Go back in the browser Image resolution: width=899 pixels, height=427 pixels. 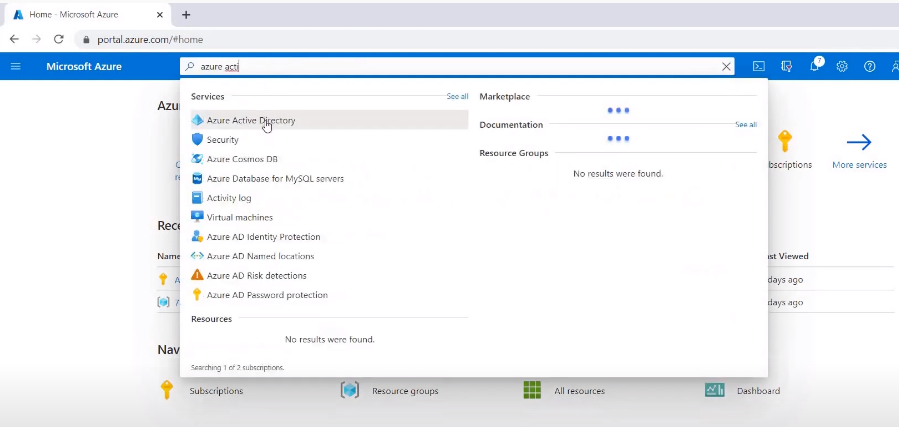[x=14, y=39]
